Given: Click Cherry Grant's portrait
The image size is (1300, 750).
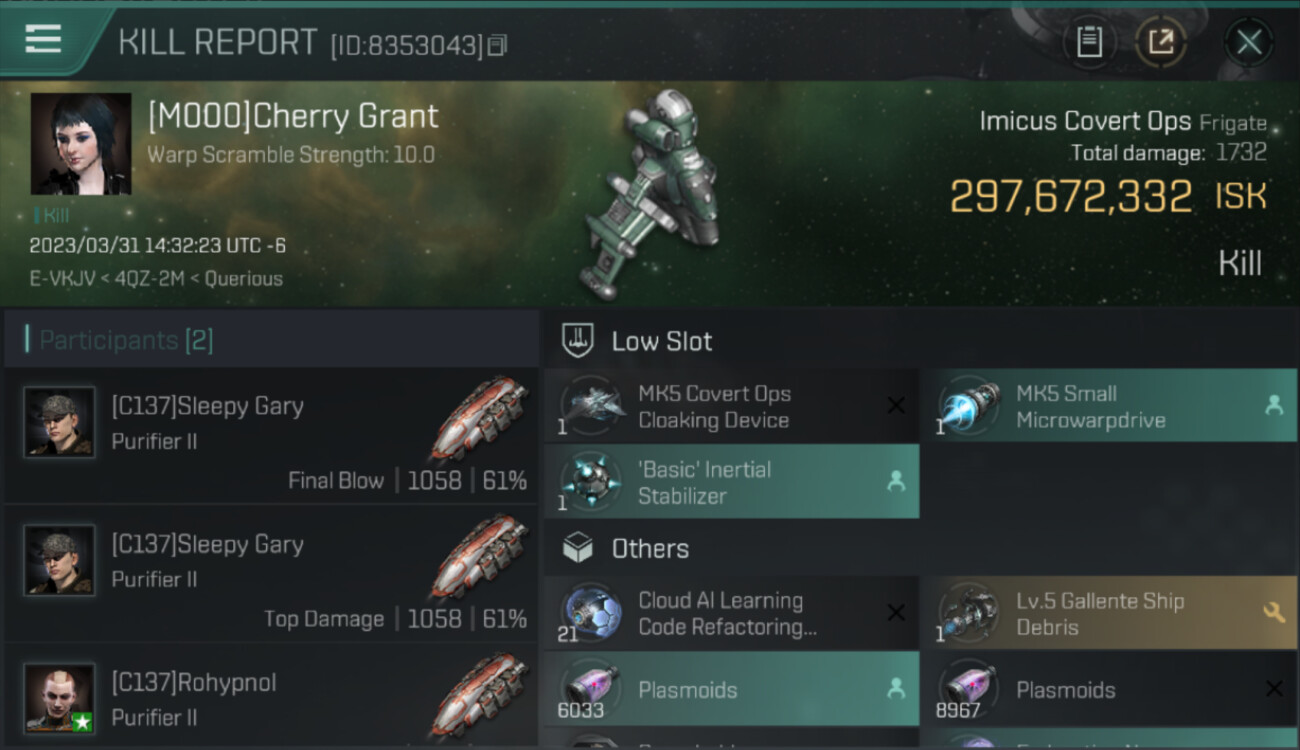Looking at the screenshot, I should (81, 144).
